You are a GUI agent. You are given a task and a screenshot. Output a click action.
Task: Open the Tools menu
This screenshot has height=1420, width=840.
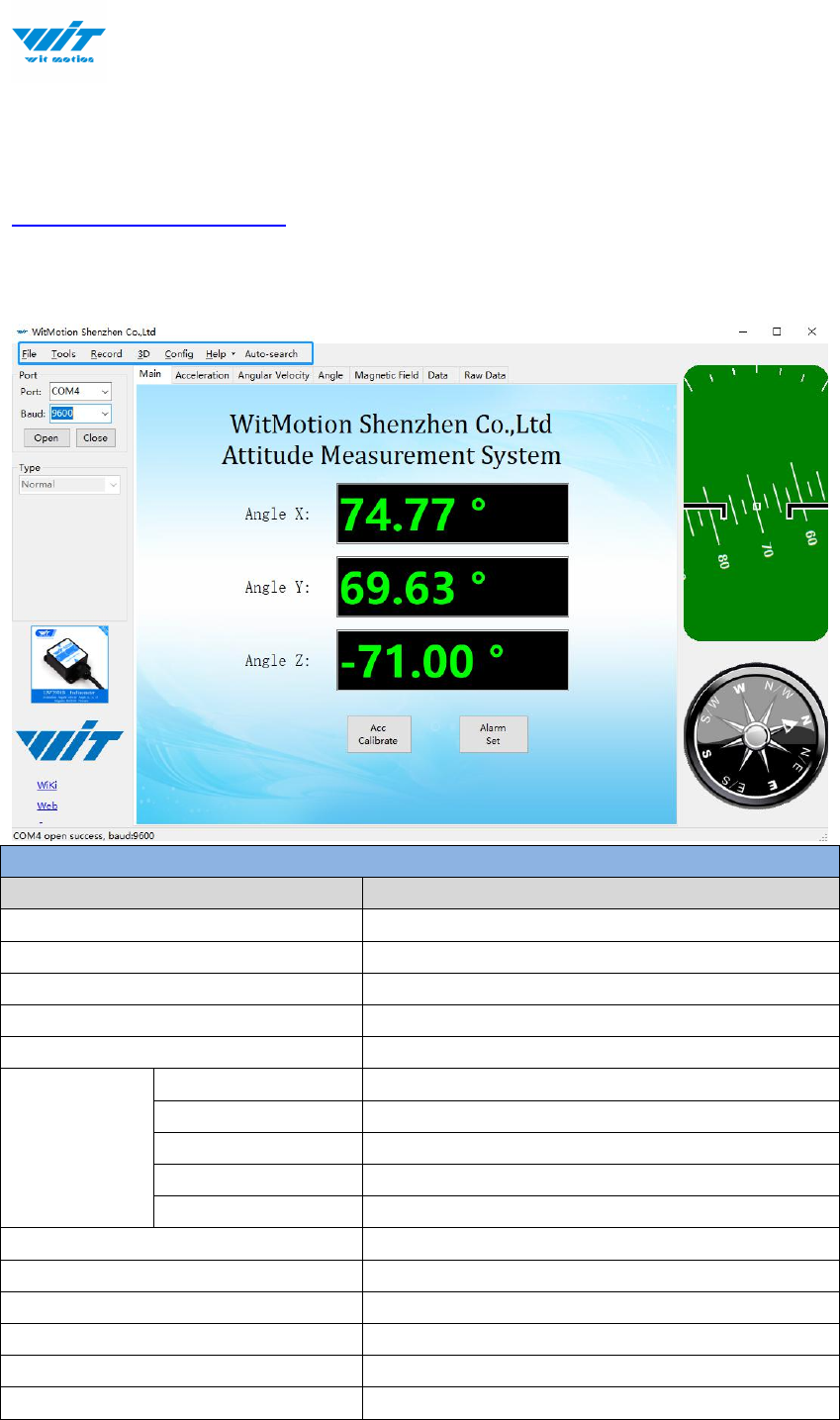(x=63, y=354)
